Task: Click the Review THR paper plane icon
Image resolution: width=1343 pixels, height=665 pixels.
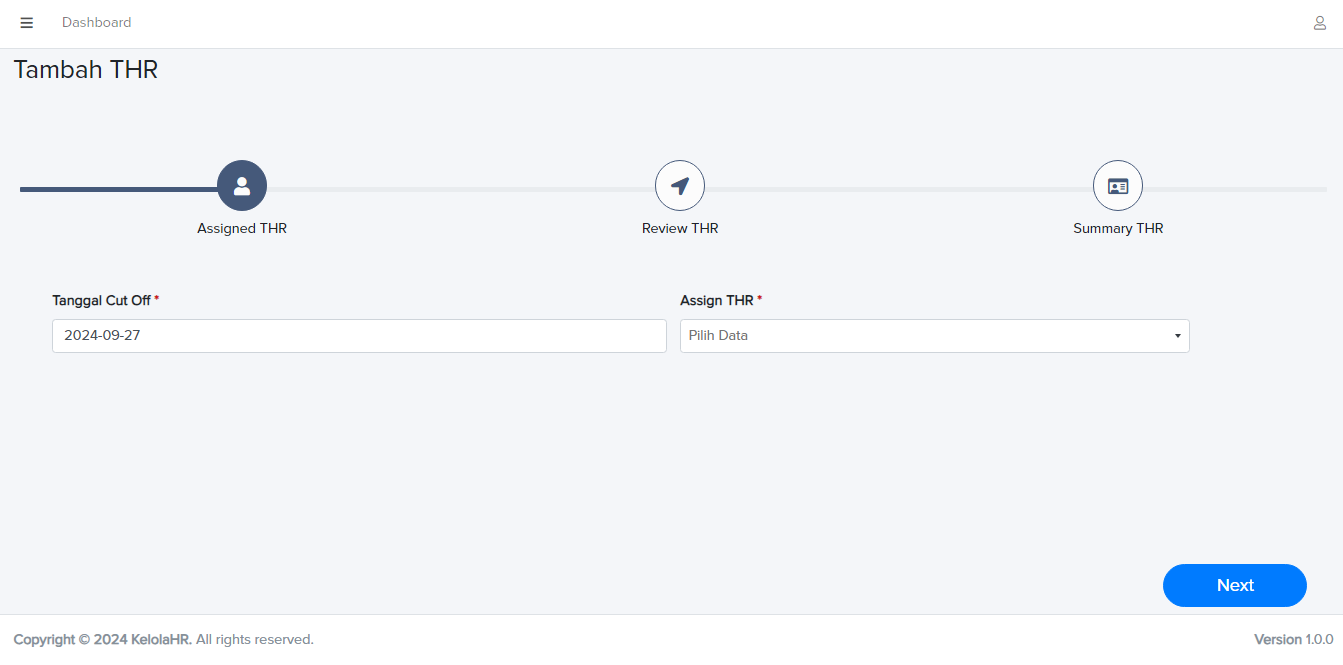Action: [x=680, y=186]
